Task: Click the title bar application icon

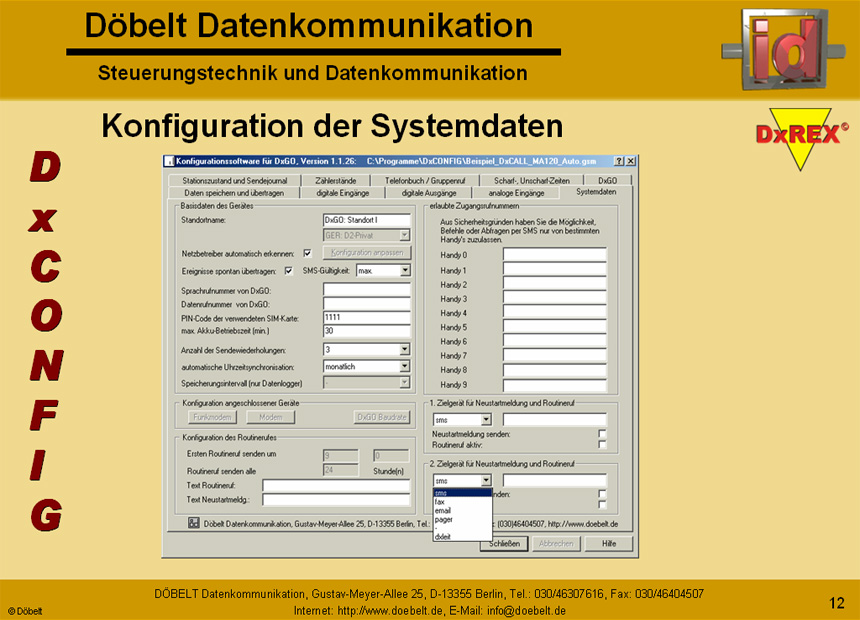Action: (x=169, y=161)
